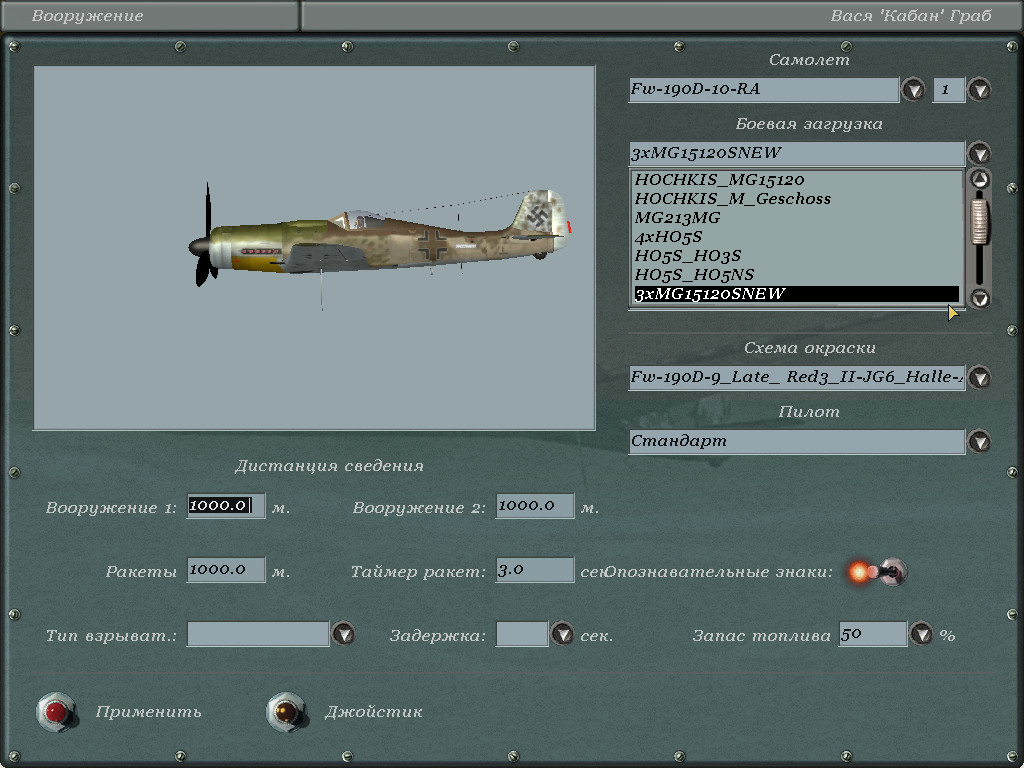This screenshot has height=768, width=1024.
Task: Click the loadout list scrollbar thumb
Action: click(980, 222)
